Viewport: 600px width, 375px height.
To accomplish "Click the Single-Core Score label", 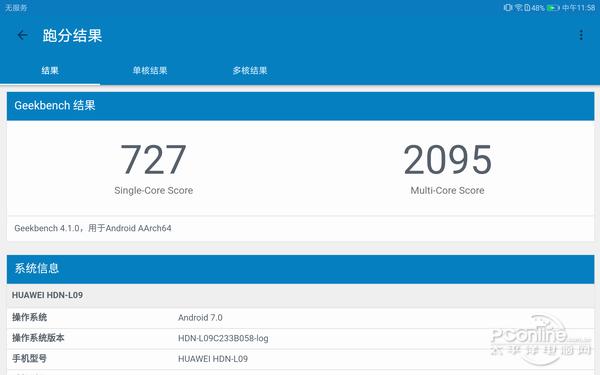I will [153, 190].
